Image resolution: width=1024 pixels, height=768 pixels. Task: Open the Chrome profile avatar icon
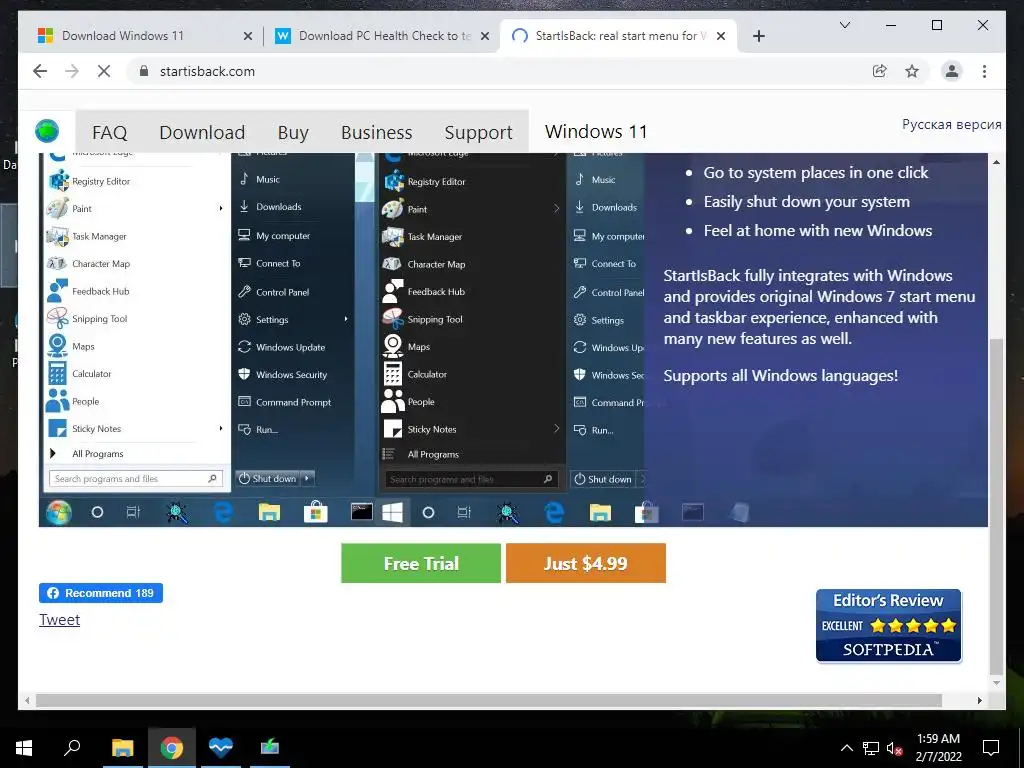tap(952, 71)
